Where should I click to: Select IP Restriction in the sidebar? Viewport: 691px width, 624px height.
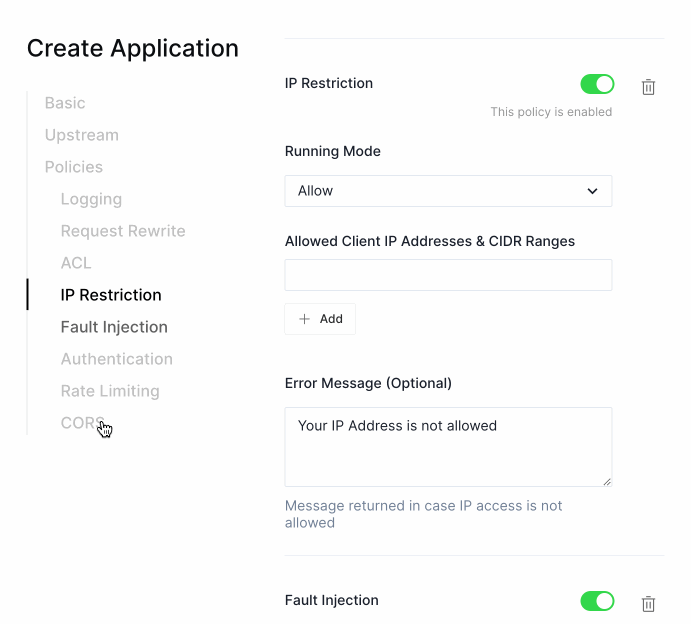coord(111,295)
